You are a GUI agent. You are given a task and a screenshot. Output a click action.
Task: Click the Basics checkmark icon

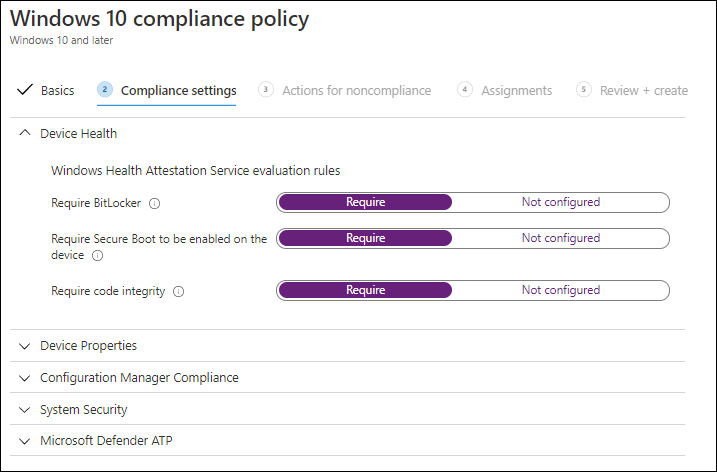[25, 90]
